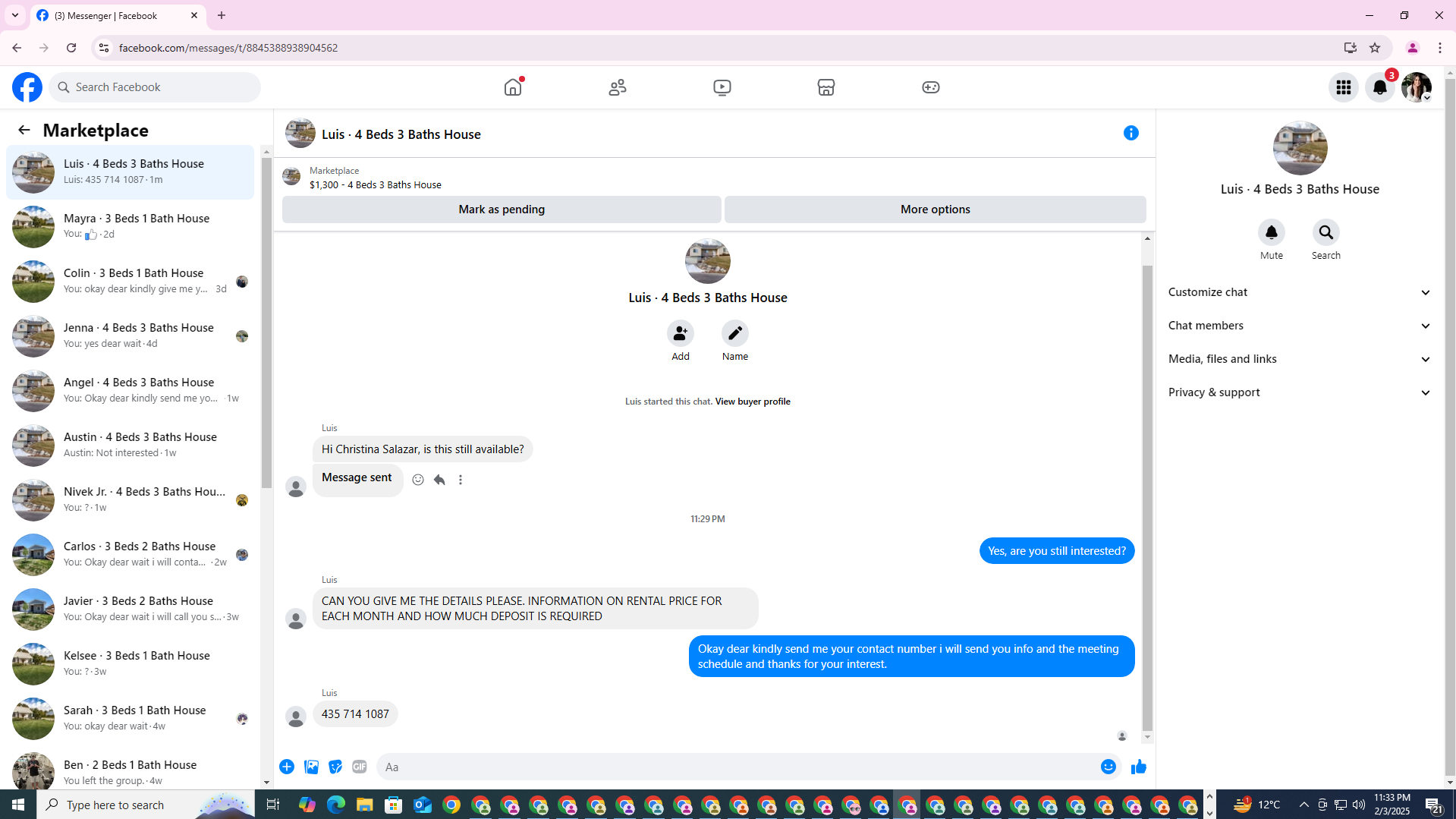Choose a sticker to send
The width and height of the screenshot is (1456, 819).
coord(335,767)
